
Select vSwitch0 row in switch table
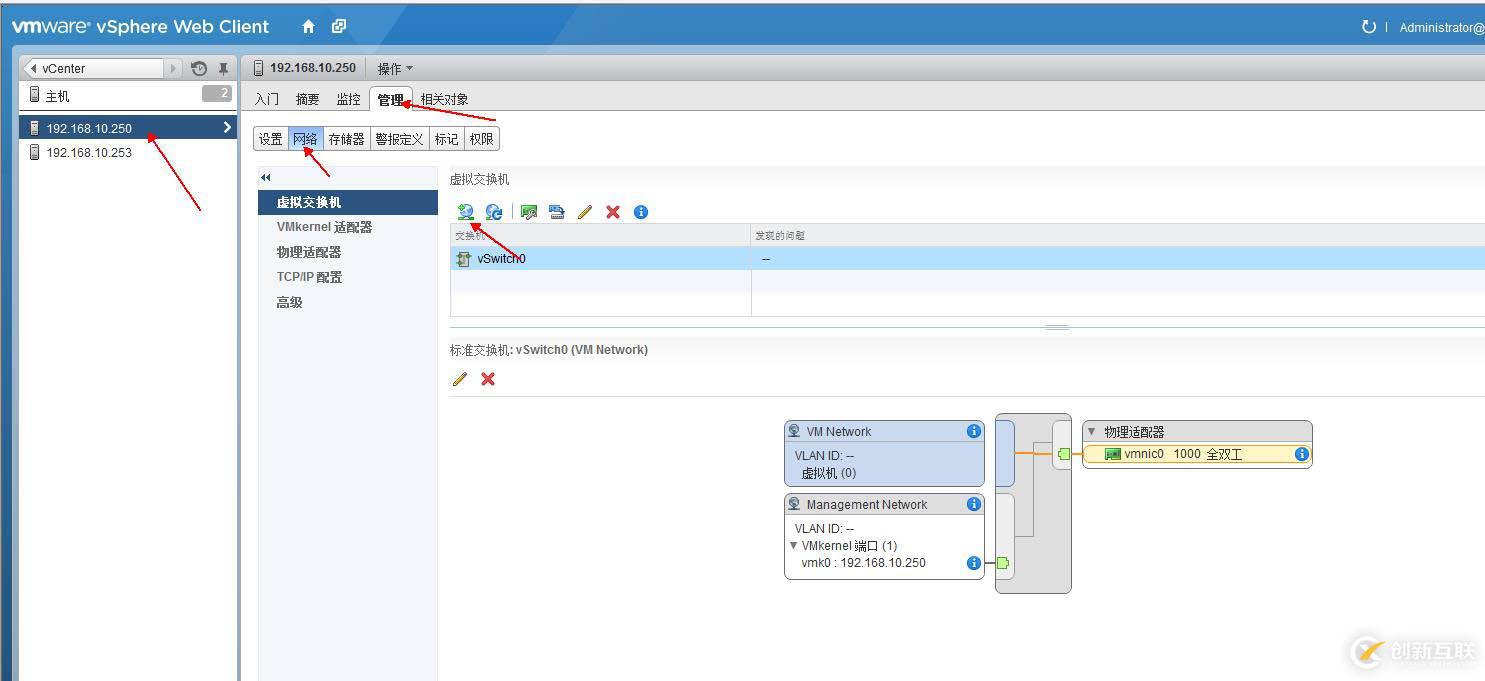pos(967,259)
